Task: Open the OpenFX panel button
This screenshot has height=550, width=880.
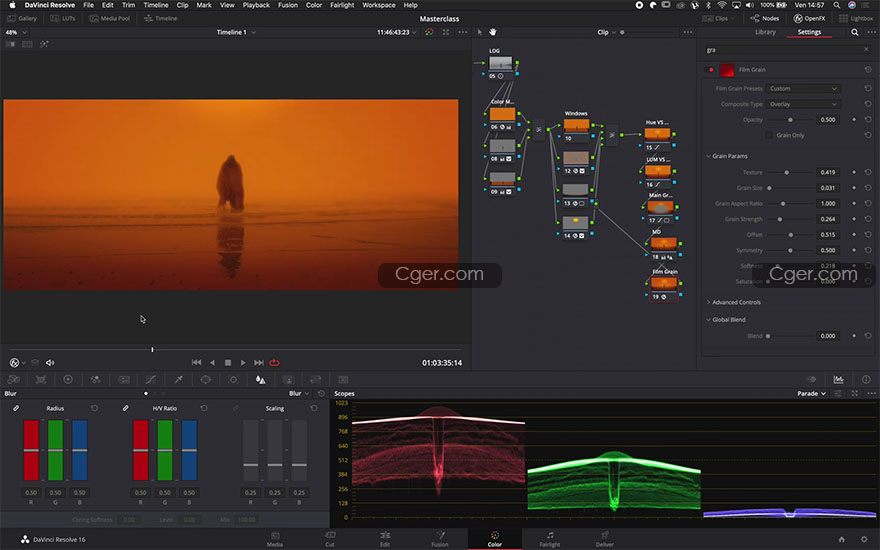Action: click(x=809, y=19)
